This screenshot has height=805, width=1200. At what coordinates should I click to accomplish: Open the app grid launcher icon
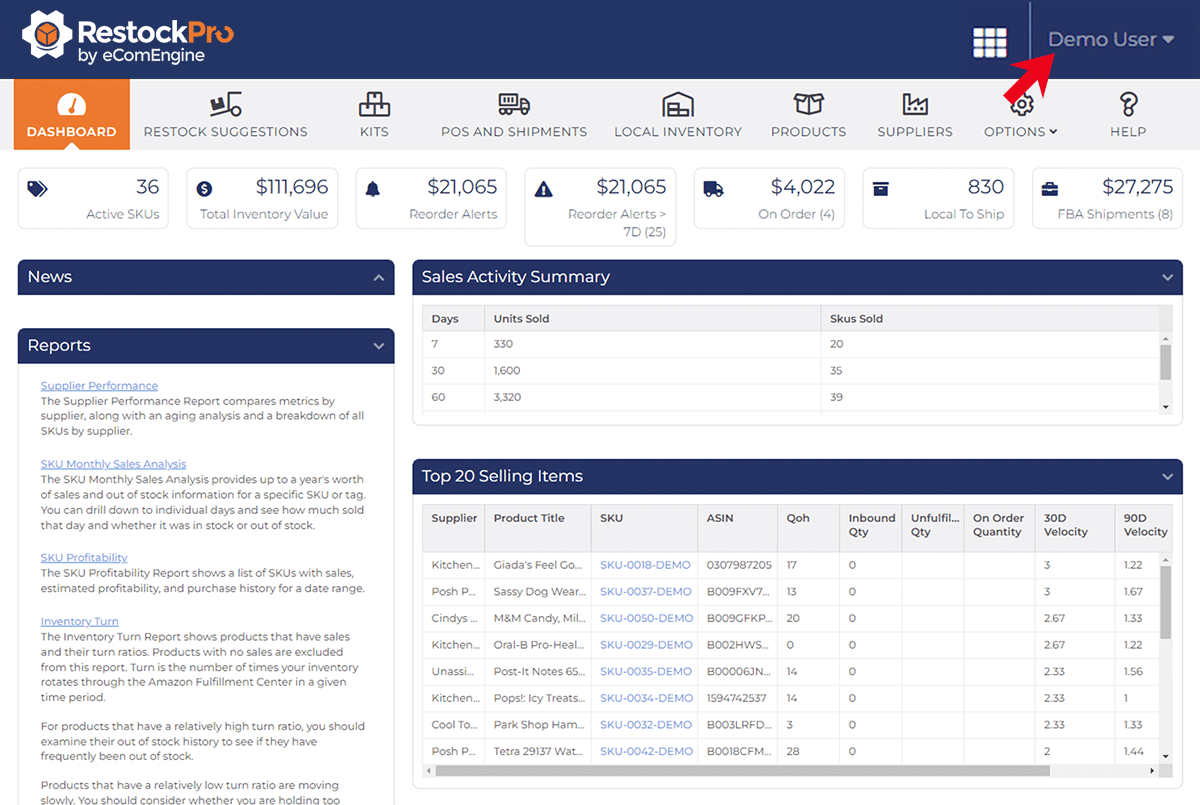tap(989, 42)
